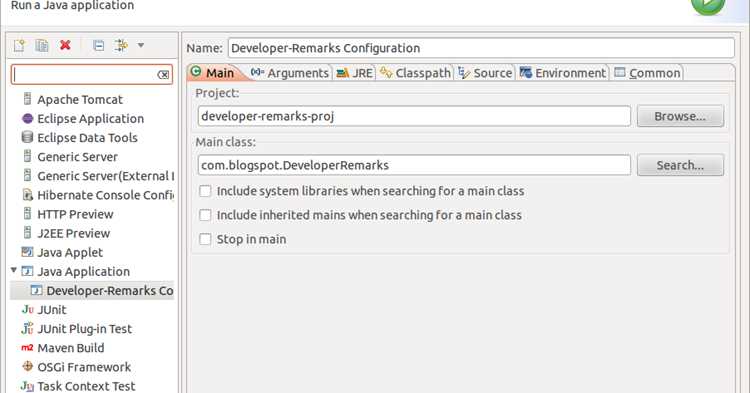Select the Eclipse Application item
The height and width of the screenshot is (393, 750).
(x=83, y=119)
